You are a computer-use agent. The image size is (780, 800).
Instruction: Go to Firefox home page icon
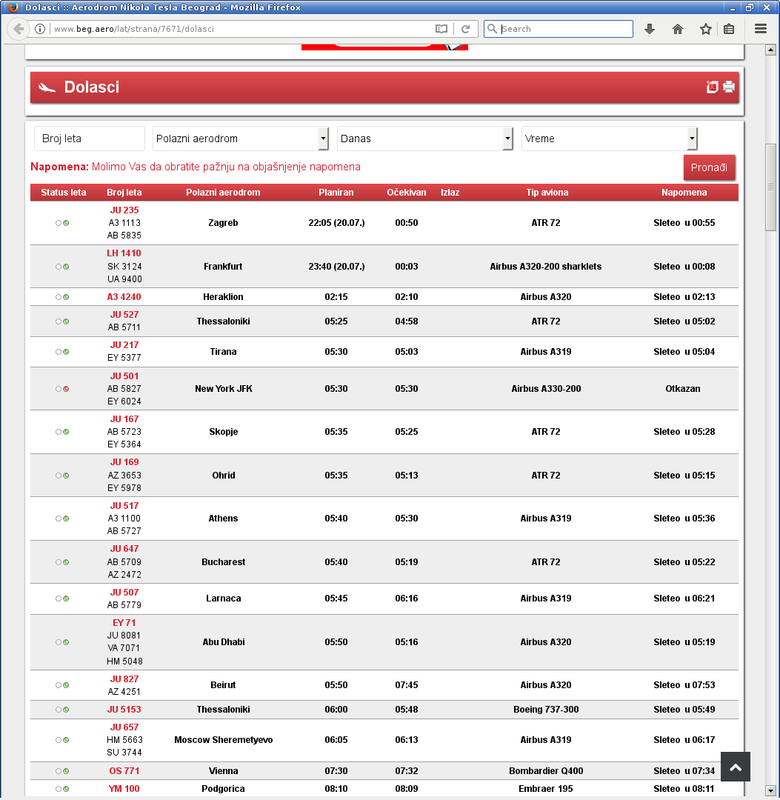click(677, 29)
